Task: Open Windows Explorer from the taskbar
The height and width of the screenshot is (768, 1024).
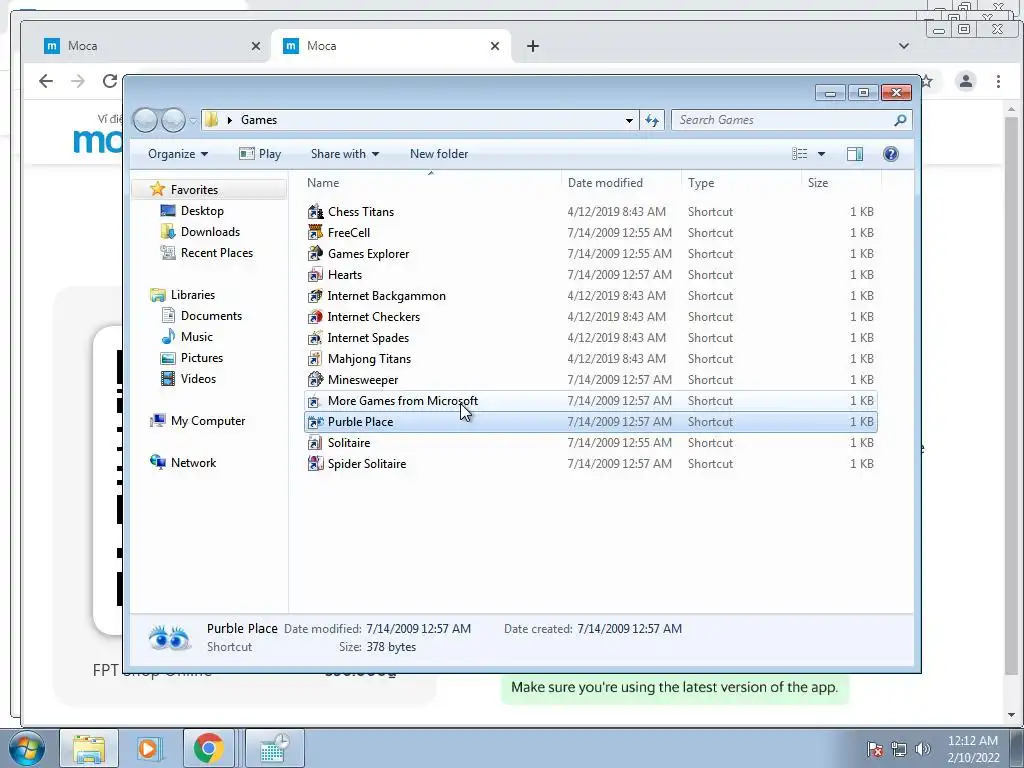Action: pyautogui.click(x=89, y=748)
